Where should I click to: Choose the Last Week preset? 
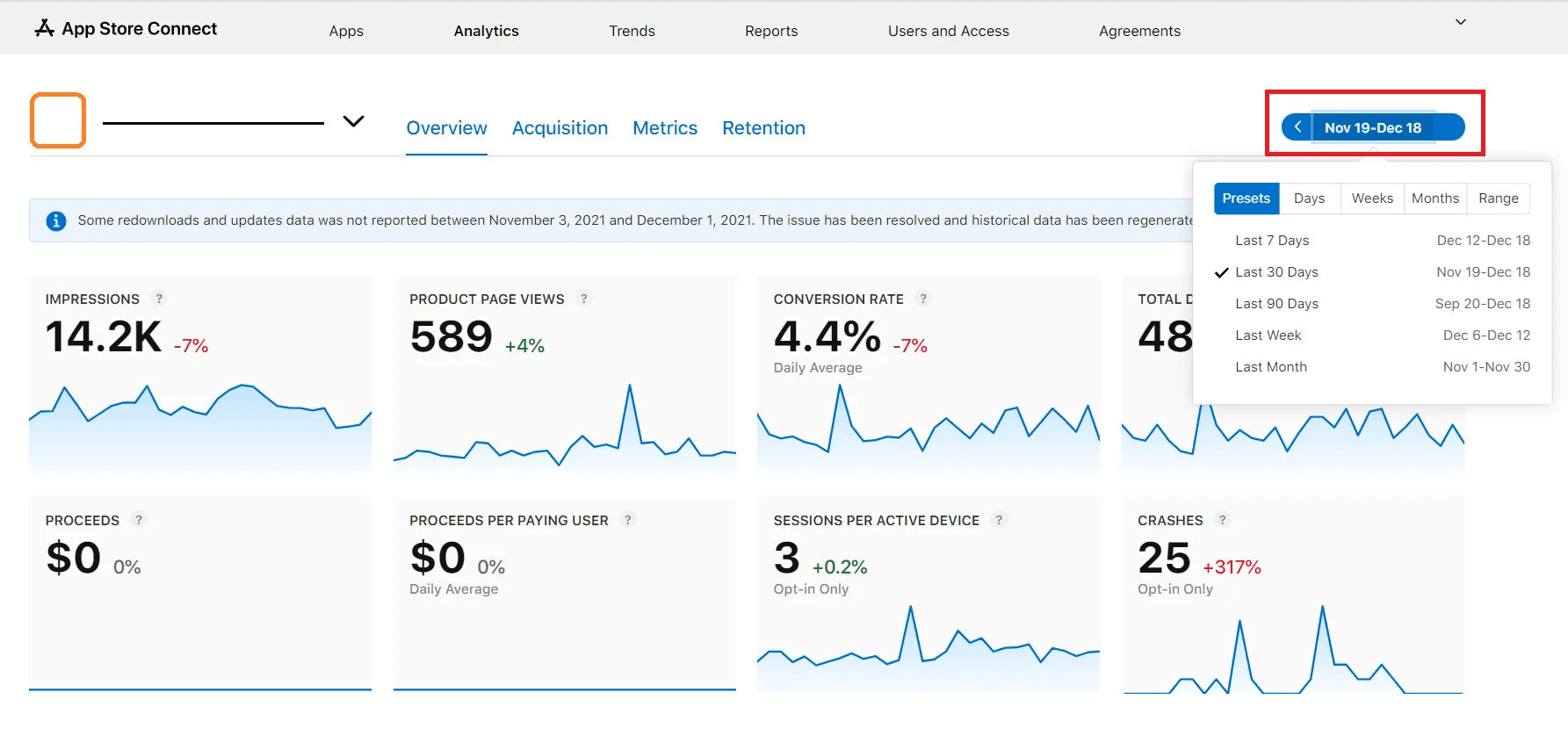click(1372, 336)
